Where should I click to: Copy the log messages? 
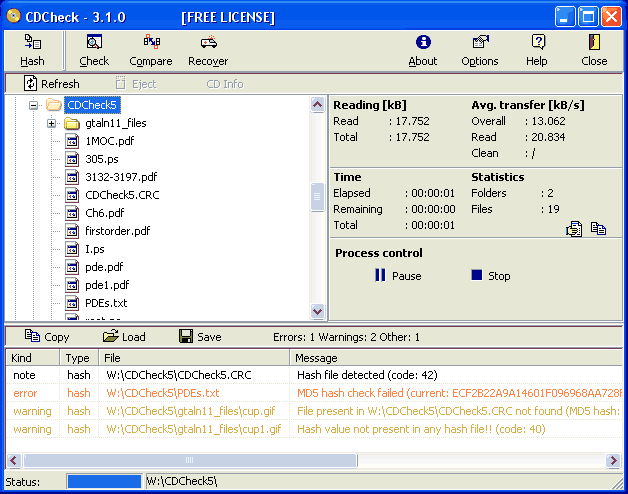(x=47, y=337)
